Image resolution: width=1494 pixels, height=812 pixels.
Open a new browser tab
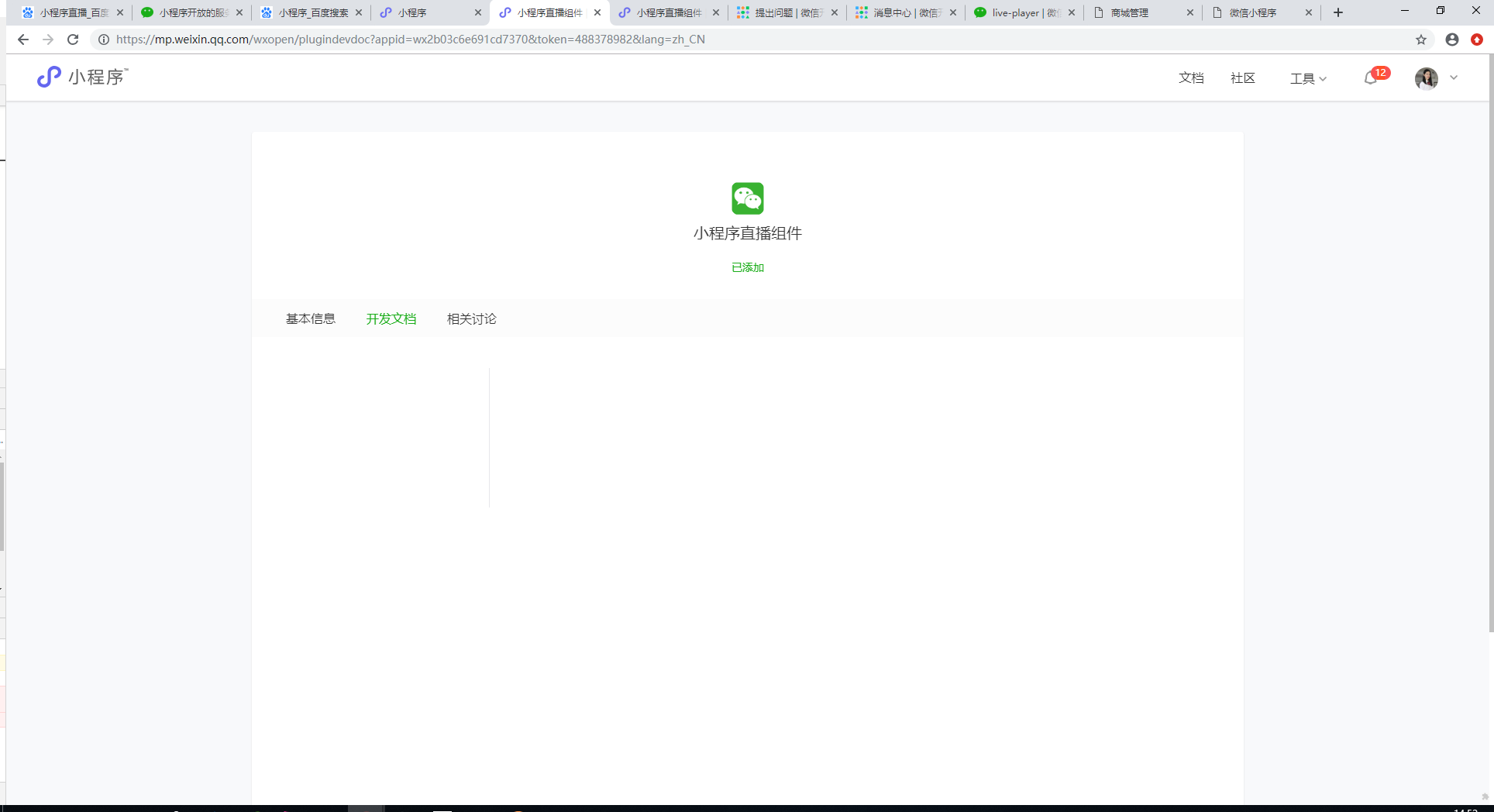[x=1338, y=12]
